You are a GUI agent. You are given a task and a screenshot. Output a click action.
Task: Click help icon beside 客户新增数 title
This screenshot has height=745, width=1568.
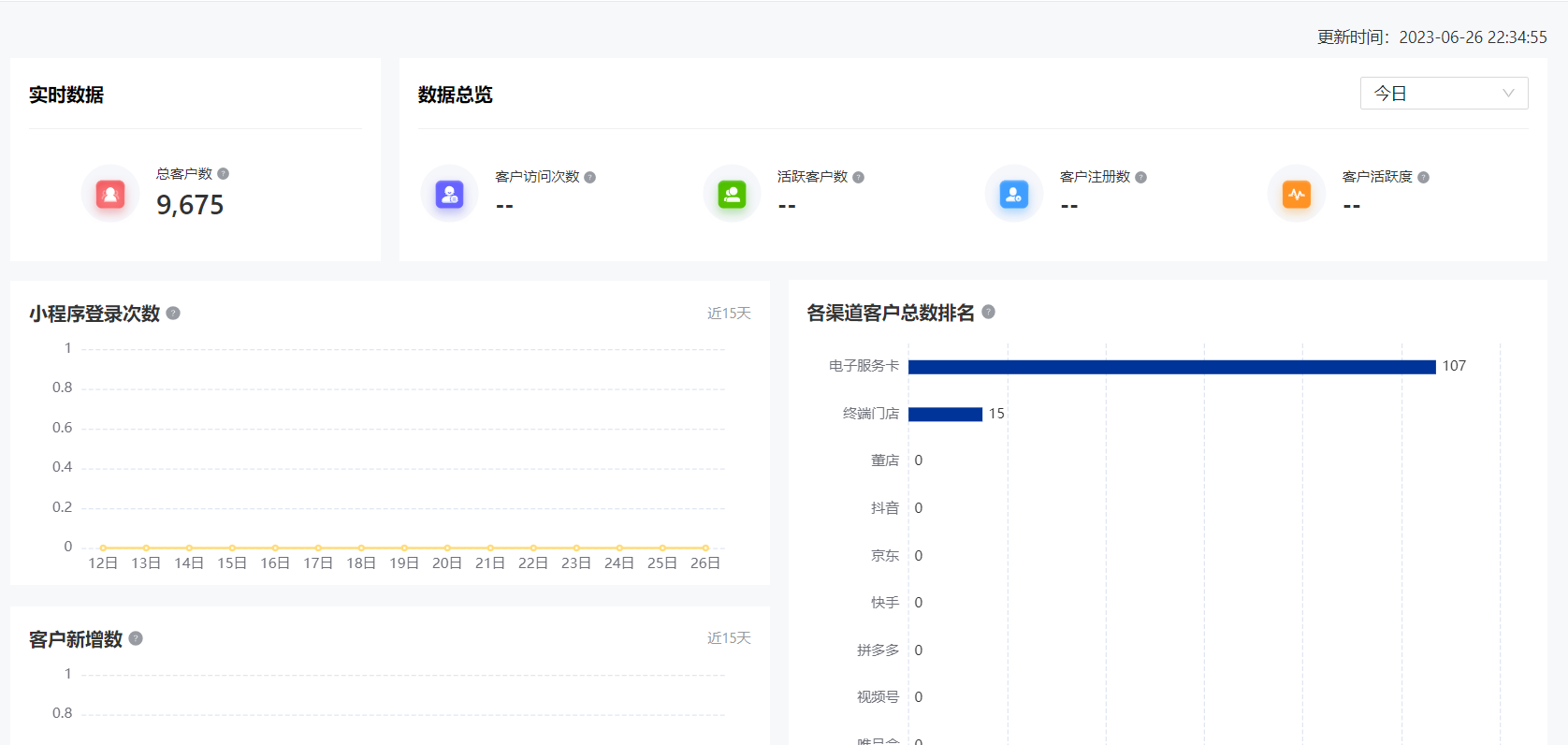pos(136,638)
